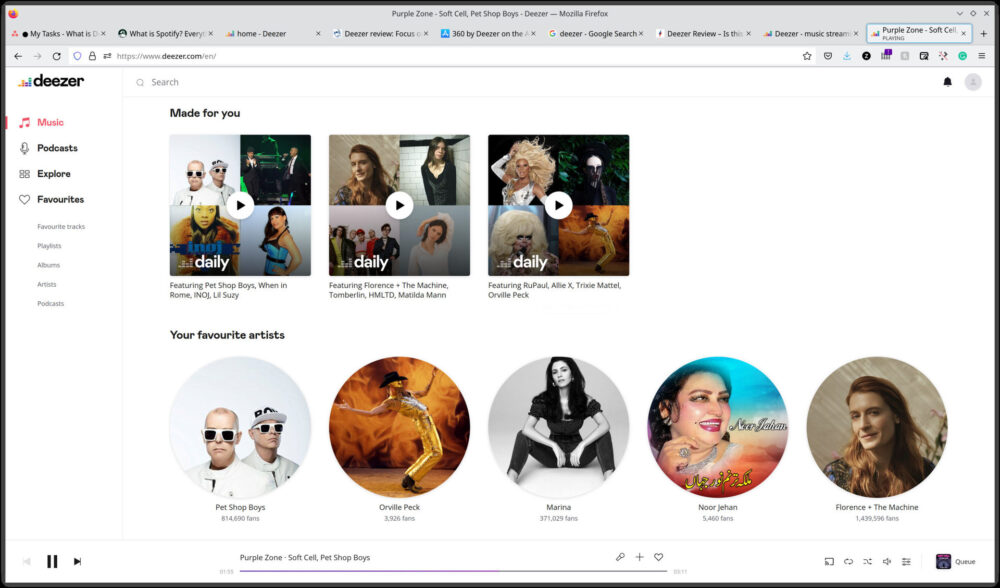Open Firefox hamburger application menu
This screenshot has height=588, width=1000.
tap(983, 56)
